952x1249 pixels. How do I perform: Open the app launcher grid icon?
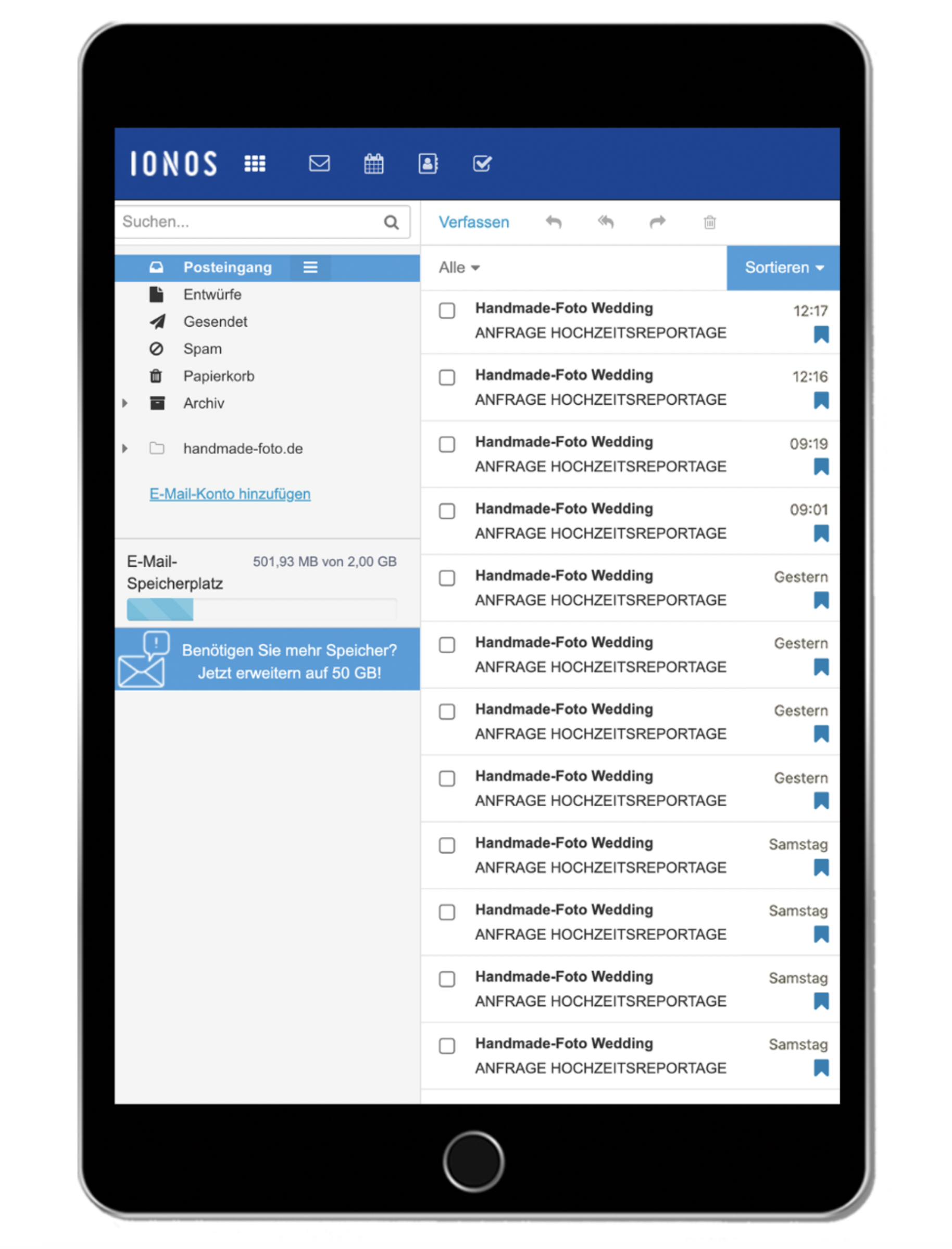pos(255,164)
